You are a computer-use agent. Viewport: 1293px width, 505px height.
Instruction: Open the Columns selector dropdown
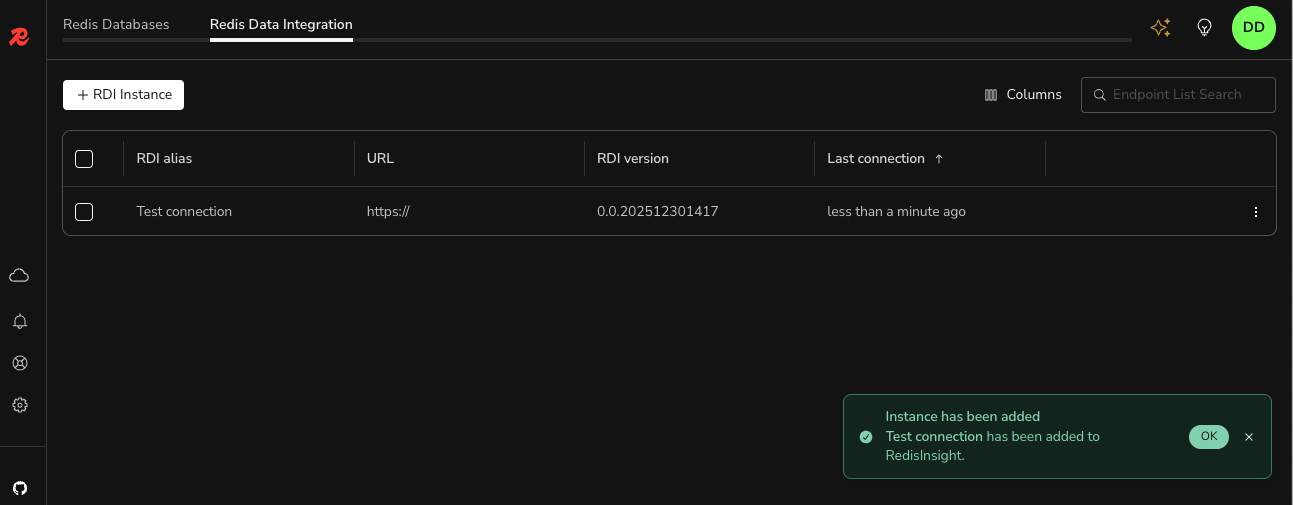1023,95
